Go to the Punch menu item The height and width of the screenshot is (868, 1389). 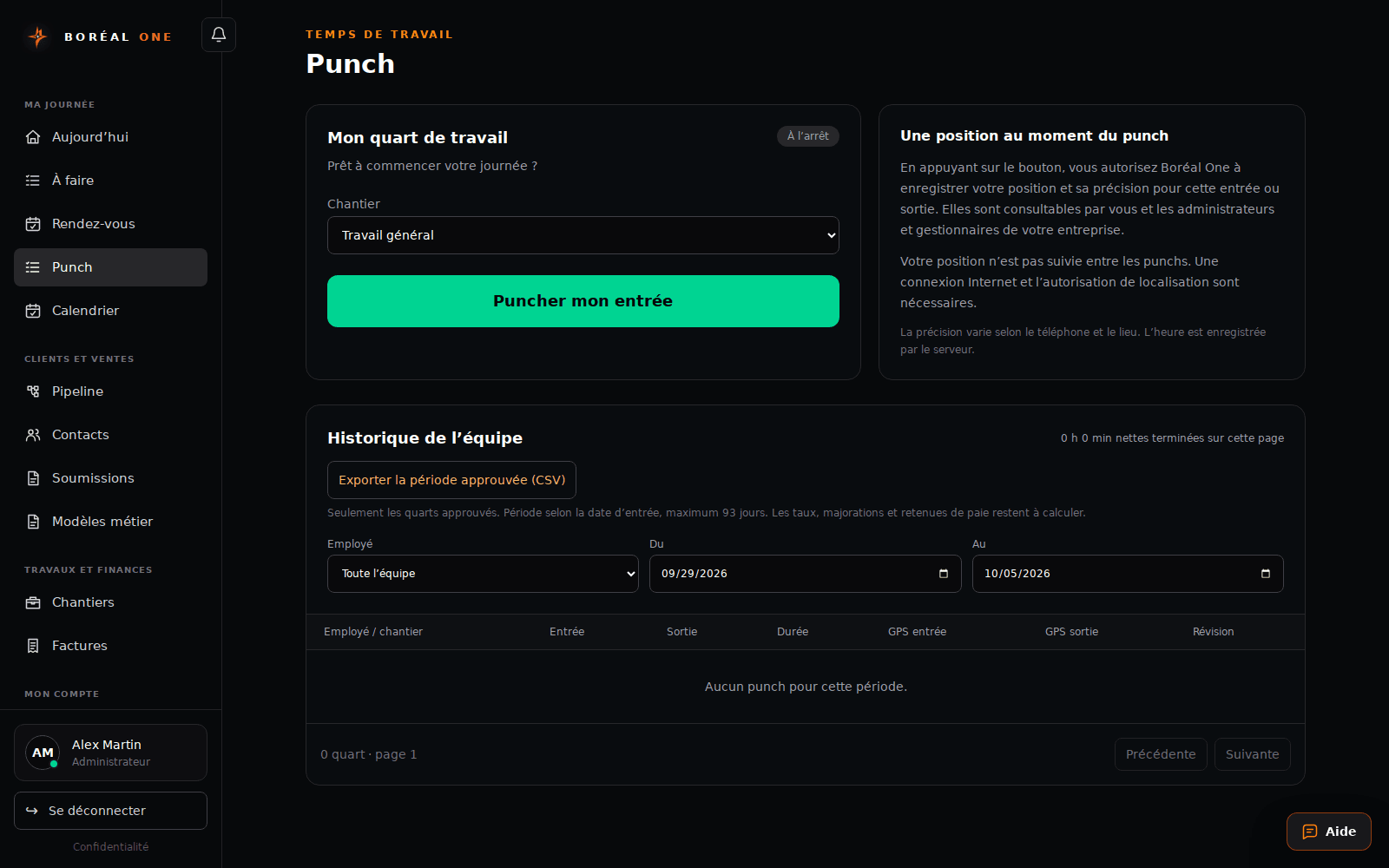click(110, 267)
